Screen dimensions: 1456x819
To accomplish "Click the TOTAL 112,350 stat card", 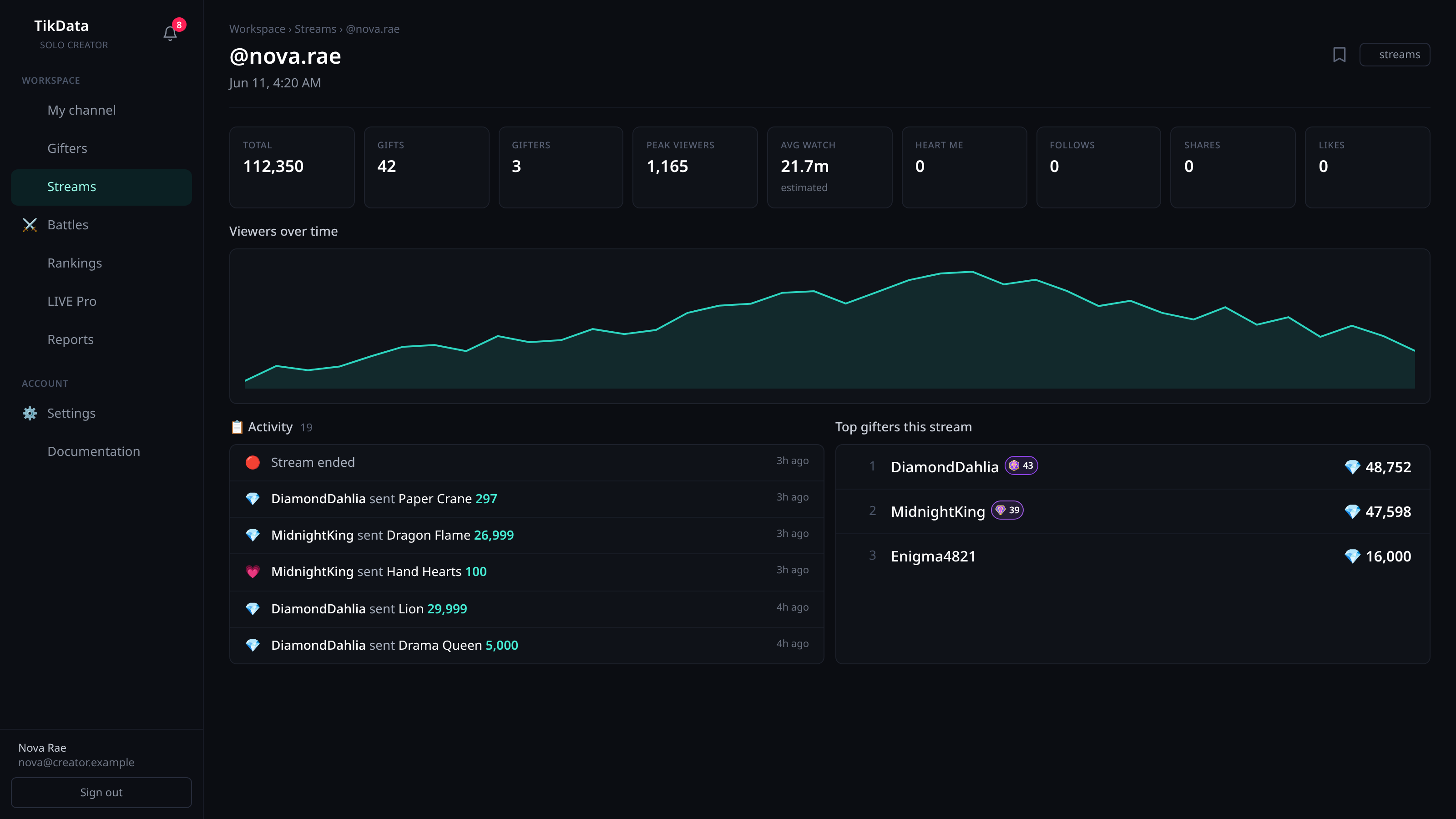I will [292, 167].
